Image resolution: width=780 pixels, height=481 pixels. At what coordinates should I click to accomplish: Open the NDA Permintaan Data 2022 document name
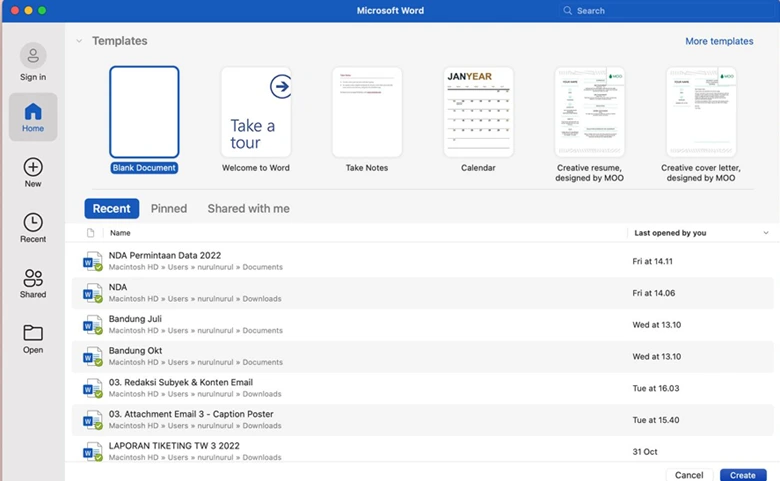[165, 256]
